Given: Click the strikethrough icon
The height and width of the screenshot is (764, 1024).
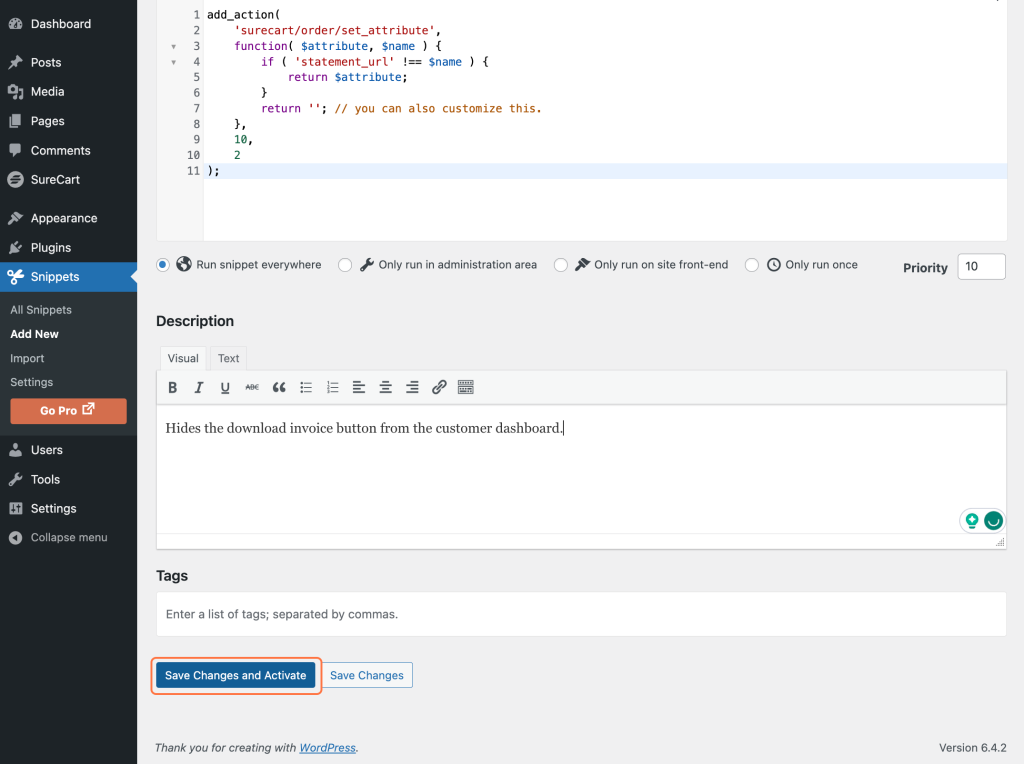Looking at the screenshot, I should coord(252,388).
